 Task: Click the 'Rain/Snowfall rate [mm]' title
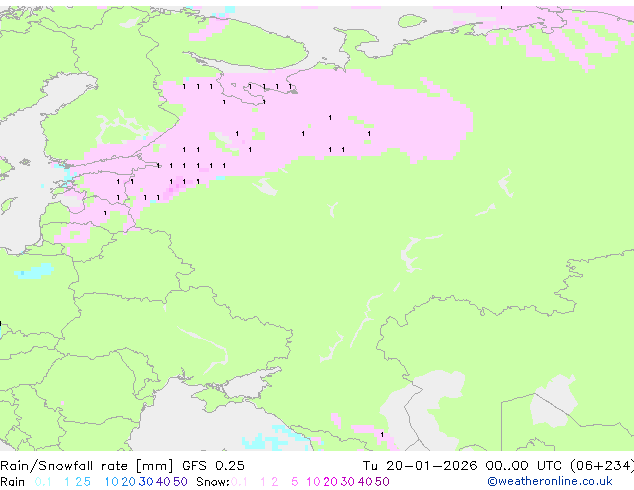(87, 466)
